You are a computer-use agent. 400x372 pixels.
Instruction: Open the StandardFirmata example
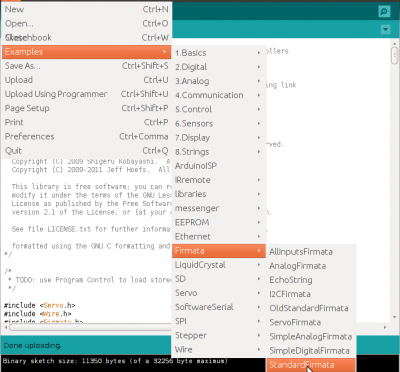pos(311,365)
